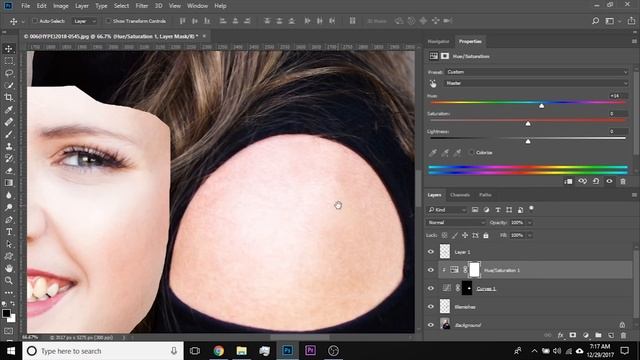The image size is (640, 360).
Task: Create a new layer in Layers panel
Action: pyautogui.click(x=611, y=335)
